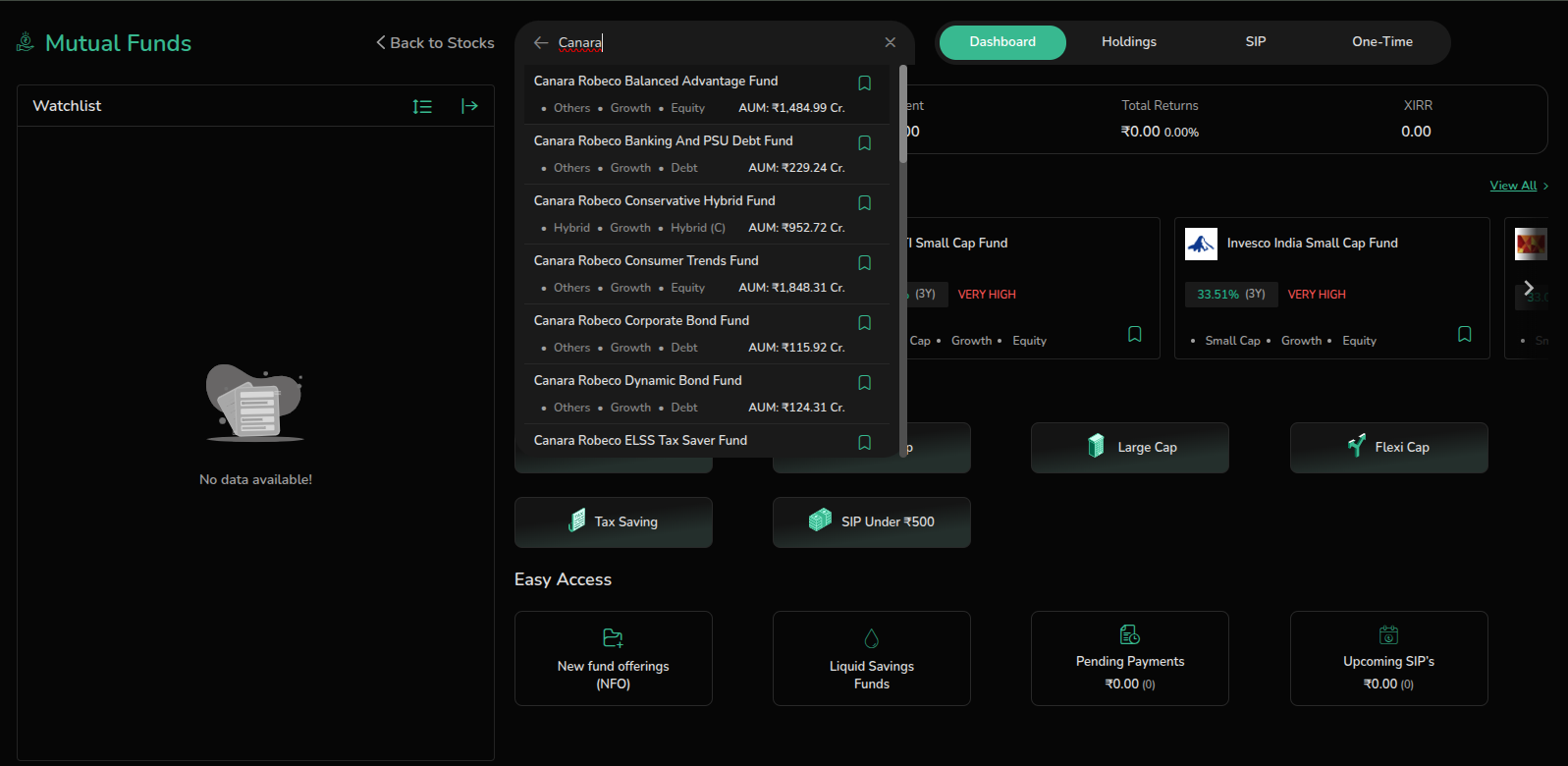Click the 33.51% (3Y) returns badge
The width and height of the screenshot is (1568, 766).
[x=1230, y=294]
